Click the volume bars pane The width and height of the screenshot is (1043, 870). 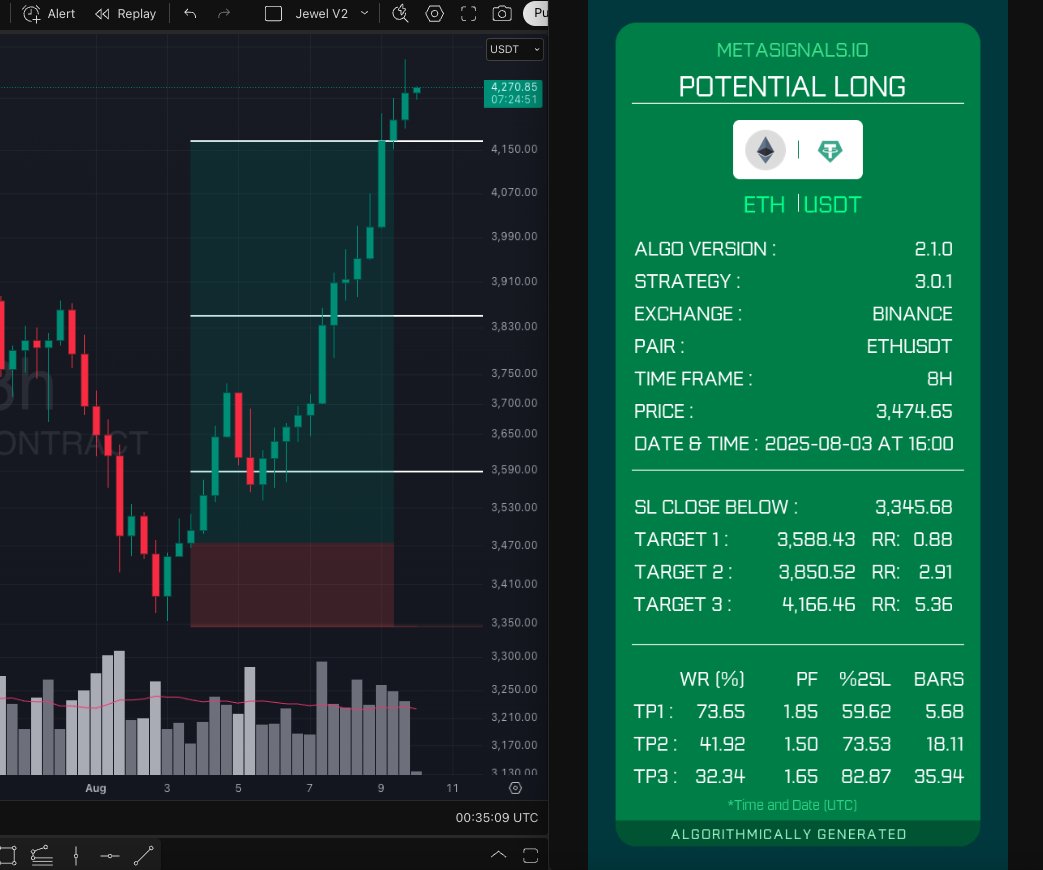tap(210, 715)
